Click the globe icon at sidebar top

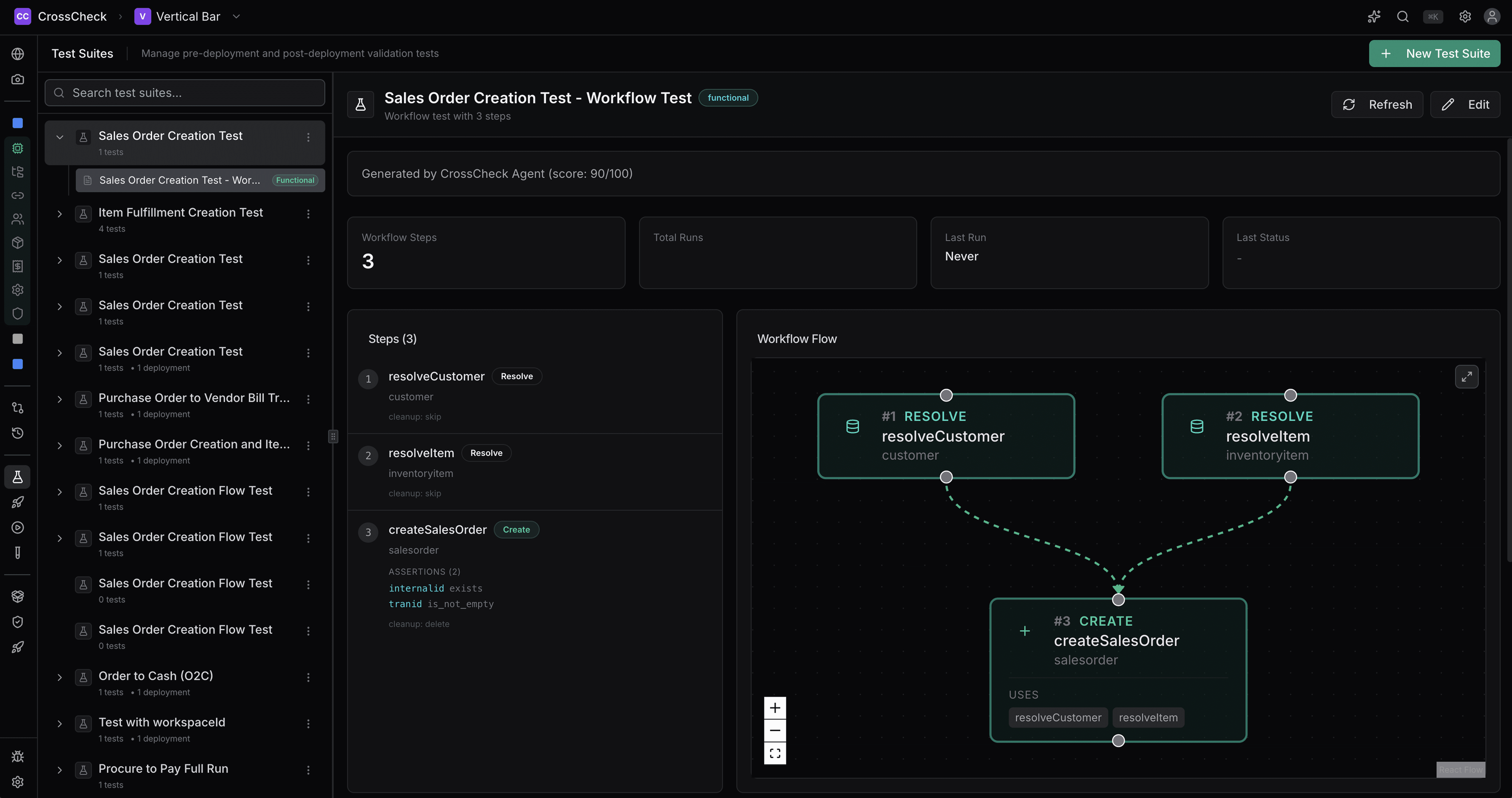coord(18,54)
